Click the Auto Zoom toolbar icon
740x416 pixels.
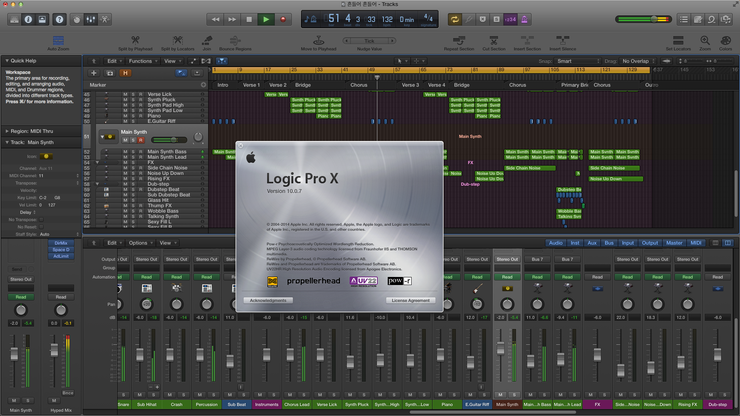(x=58, y=41)
